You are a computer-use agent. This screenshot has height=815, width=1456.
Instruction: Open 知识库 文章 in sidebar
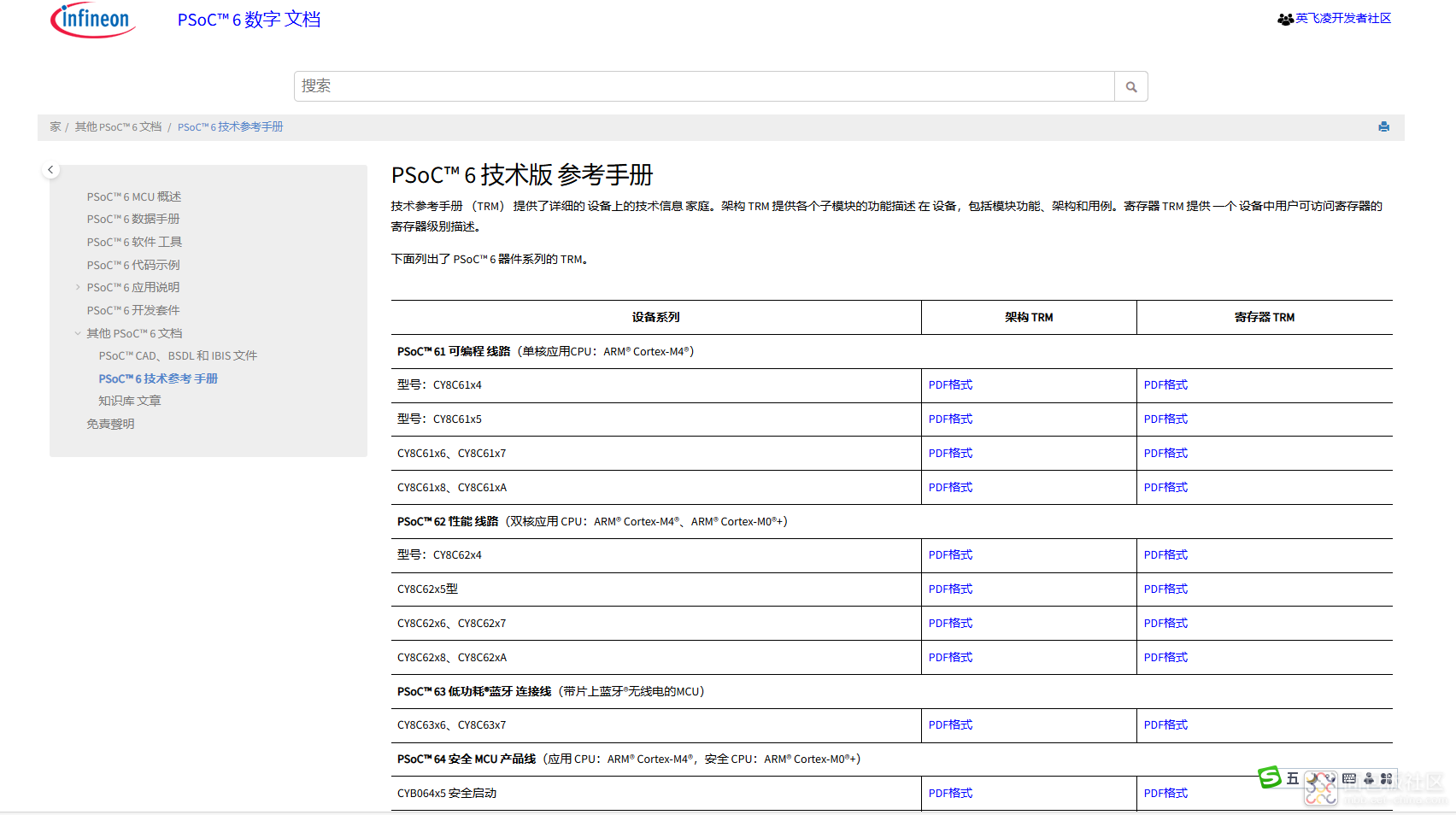click(x=130, y=401)
